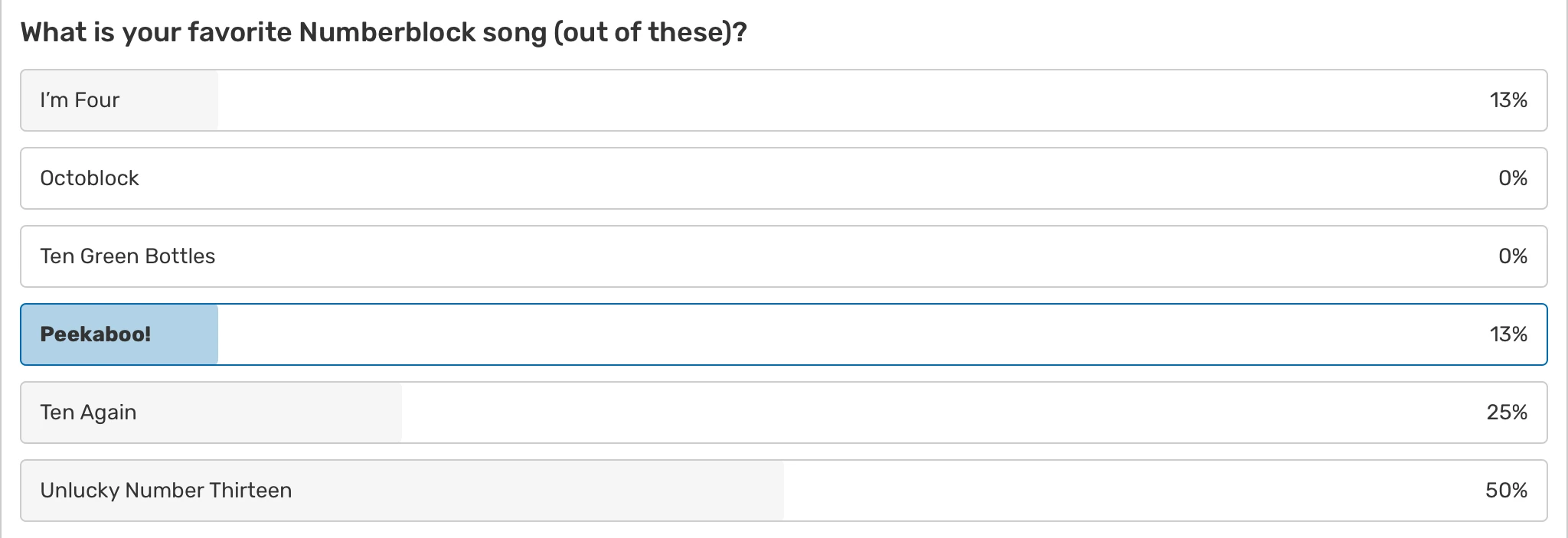The height and width of the screenshot is (538, 1568).
Task: Click empty area of Ten Green Bottles row
Action: (766, 256)
